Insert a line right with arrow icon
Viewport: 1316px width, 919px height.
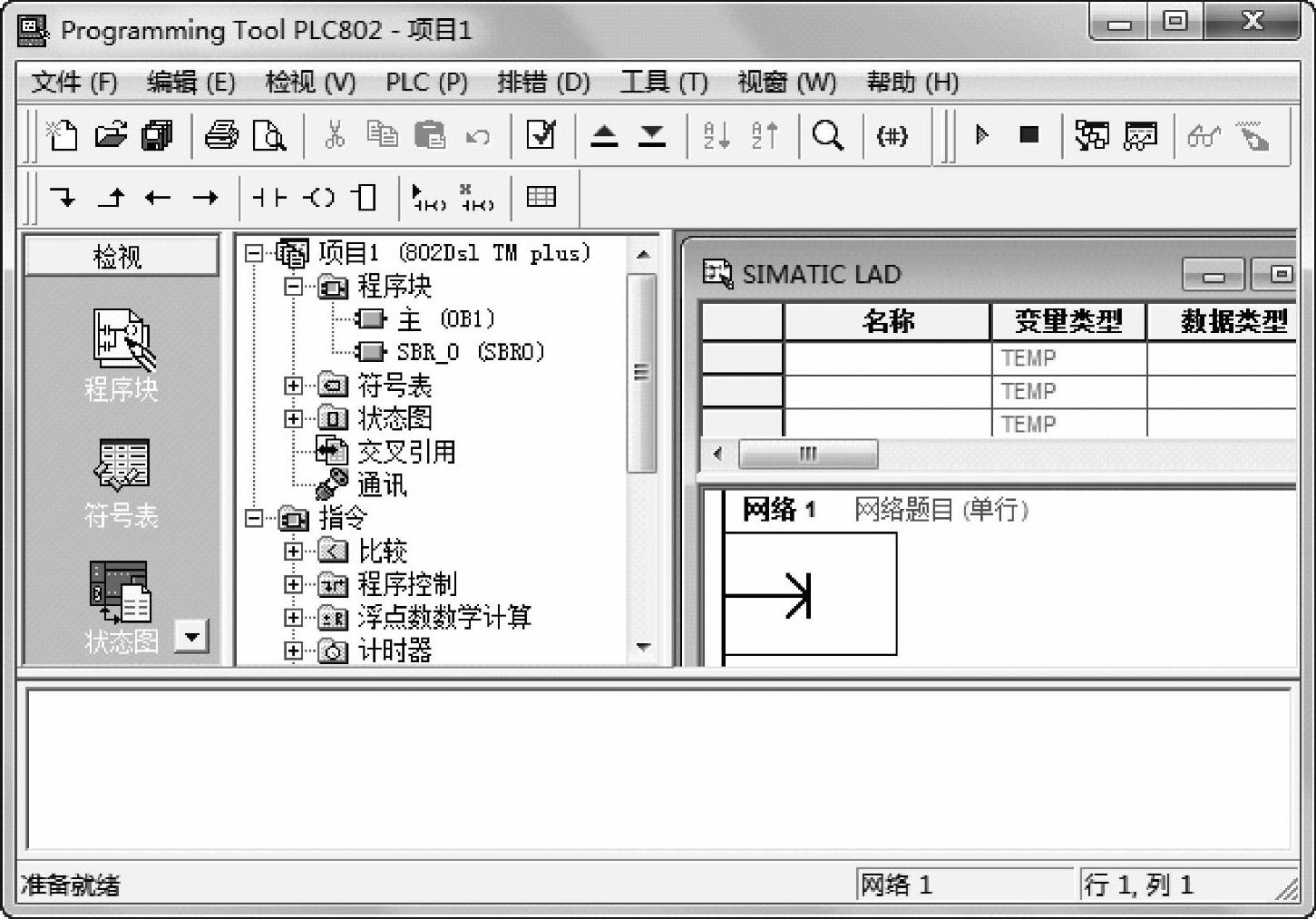point(206,197)
